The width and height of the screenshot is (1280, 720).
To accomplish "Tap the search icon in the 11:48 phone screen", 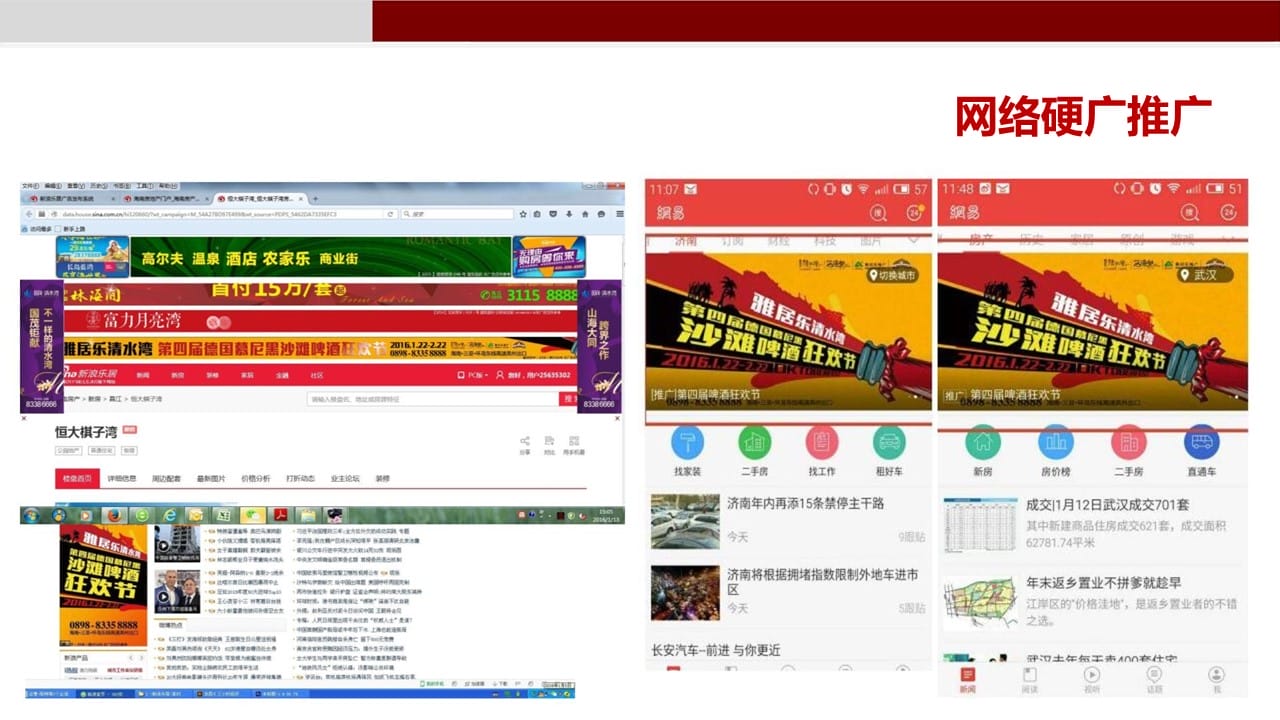I will tap(1189, 212).
